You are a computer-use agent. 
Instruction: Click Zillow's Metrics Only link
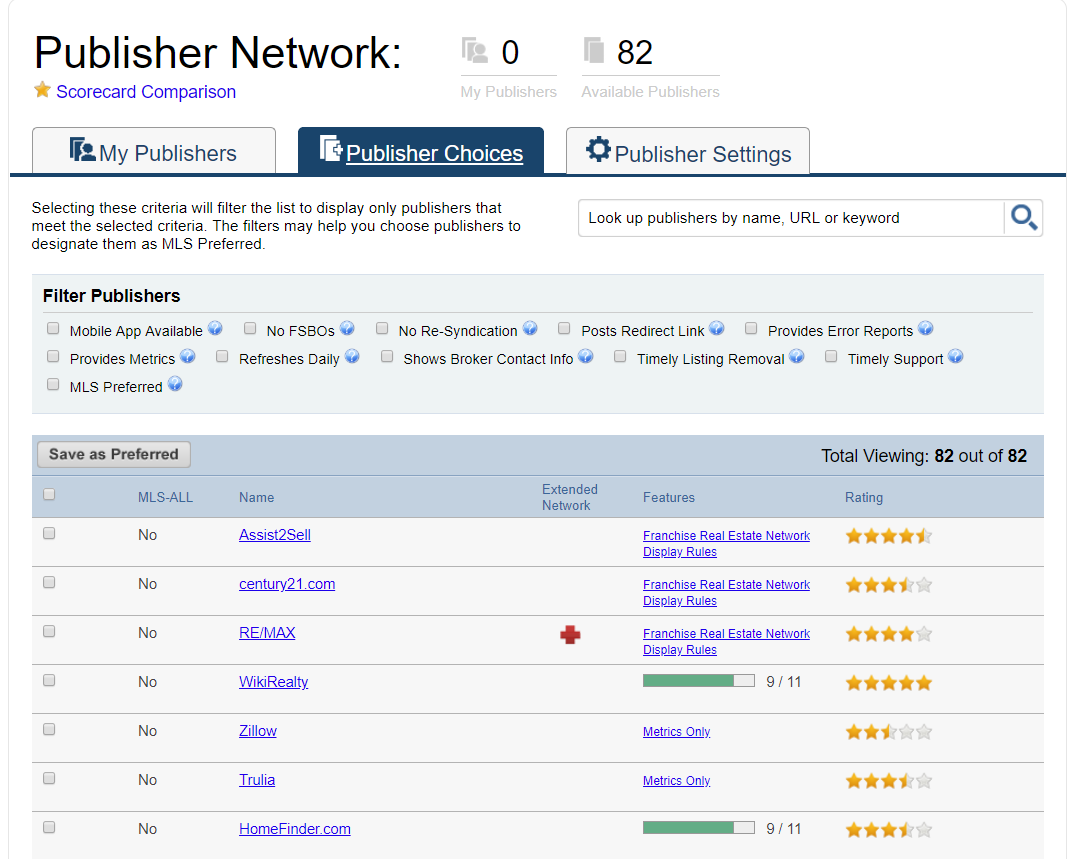[x=676, y=731]
